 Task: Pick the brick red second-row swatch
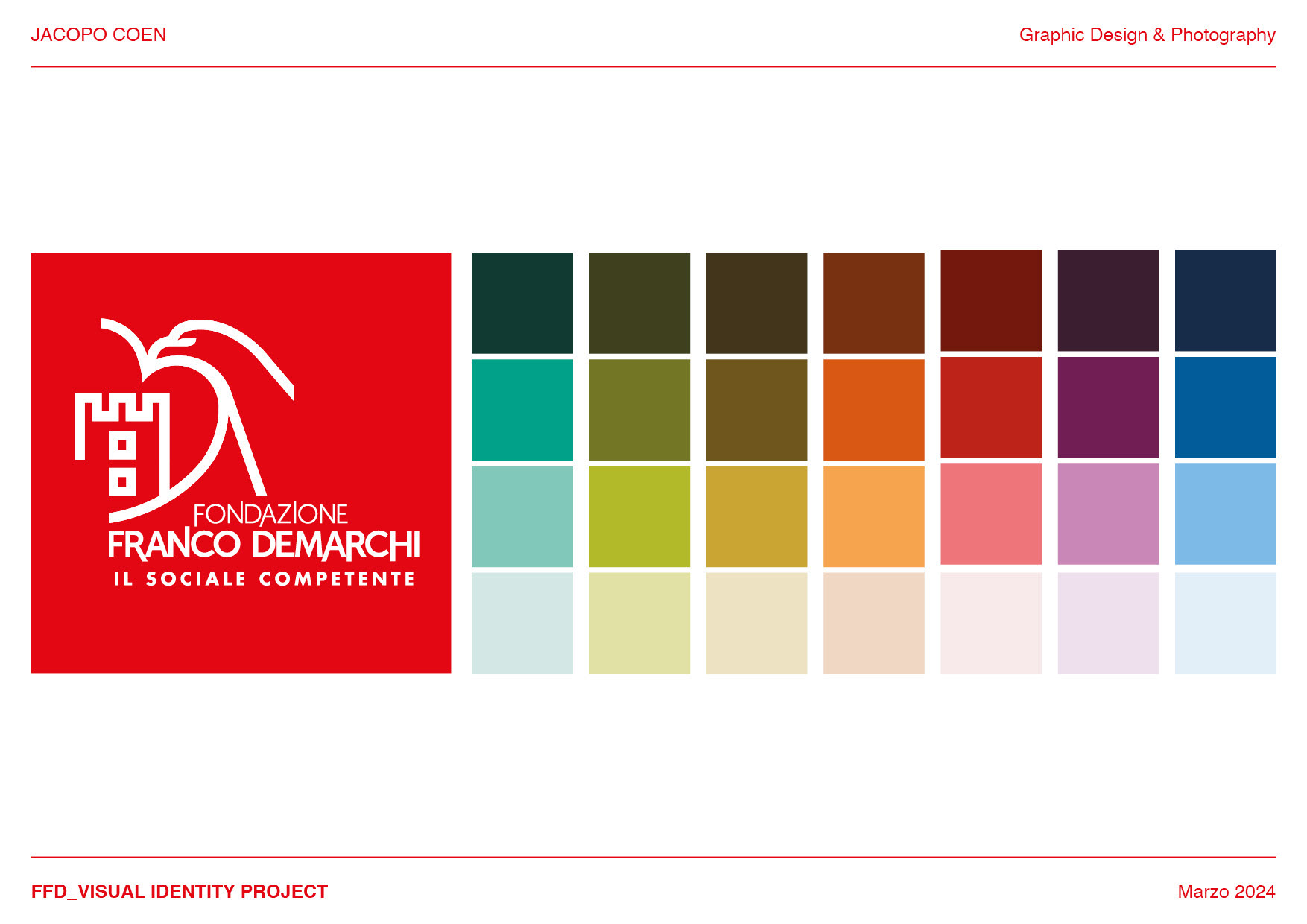(x=991, y=408)
